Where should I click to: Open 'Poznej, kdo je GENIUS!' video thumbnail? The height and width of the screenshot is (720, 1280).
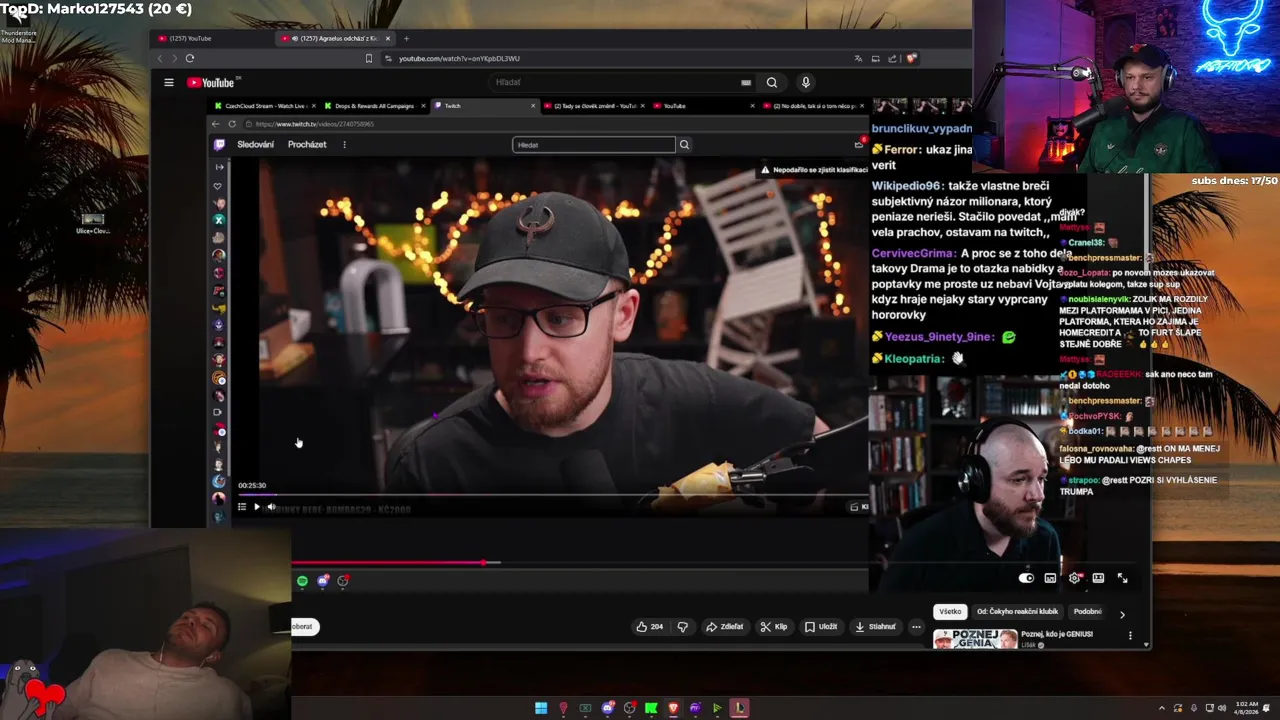(975, 638)
